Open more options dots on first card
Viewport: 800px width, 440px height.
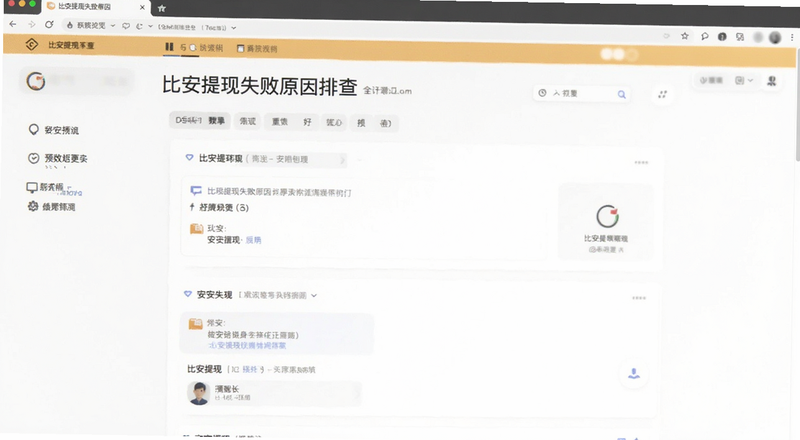(x=641, y=162)
